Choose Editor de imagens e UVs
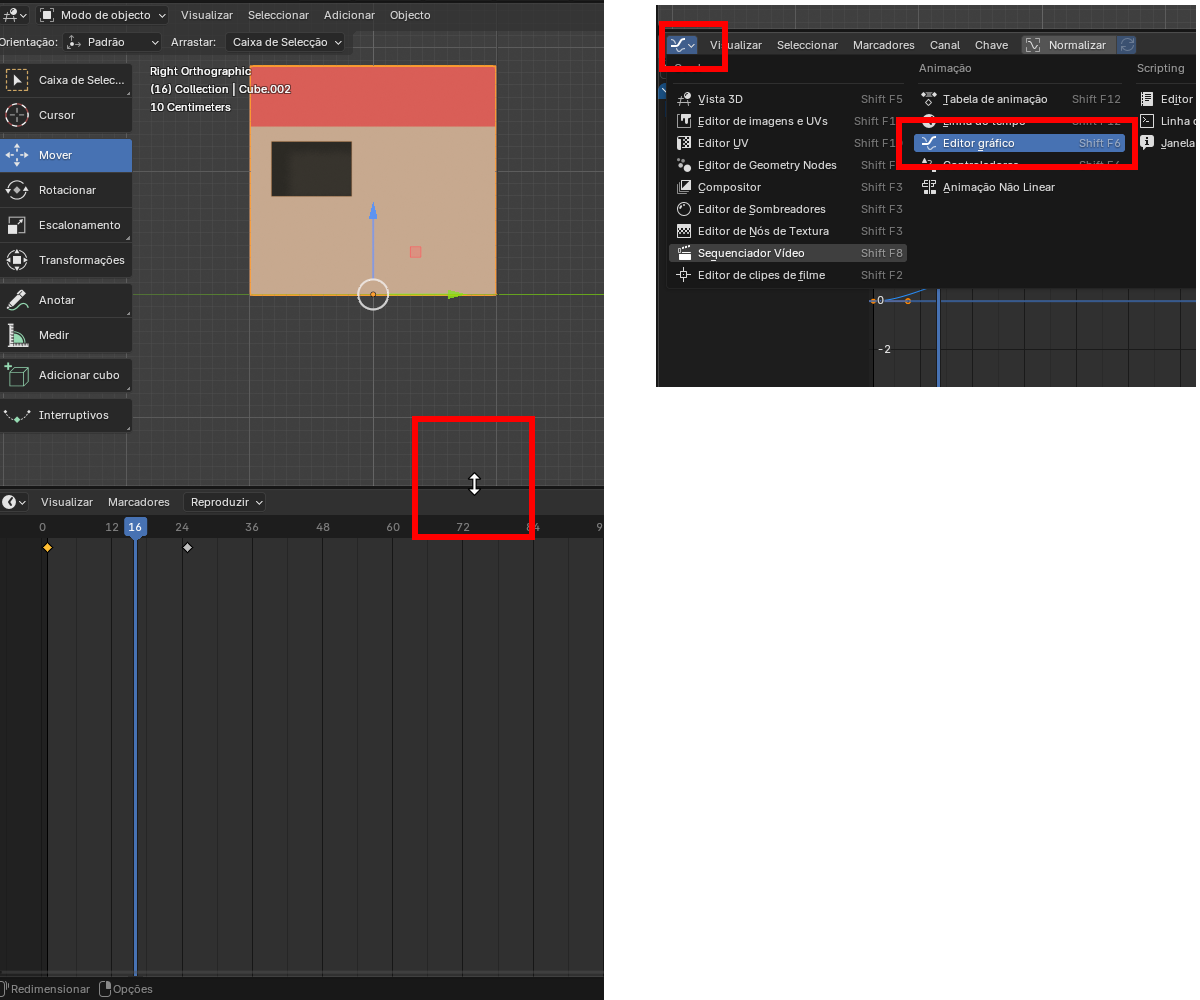 (x=788, y=121)
